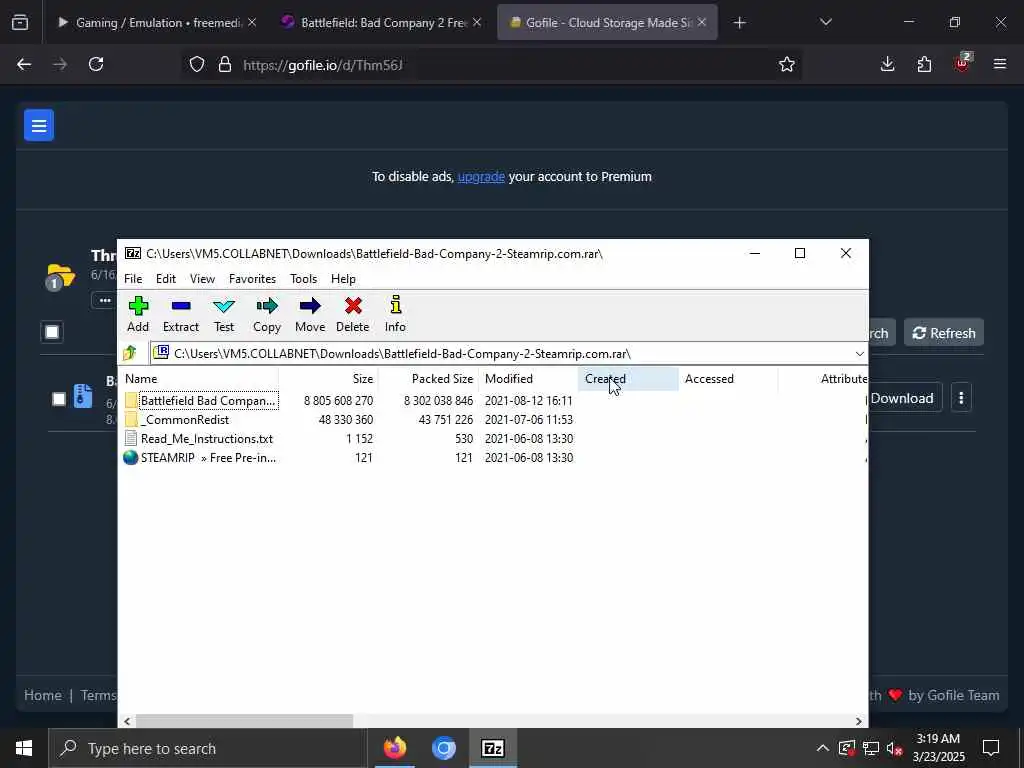1024x768 pixels.
Task: Click the Copy tool in 7-Zip
Action: pos(266,314)
